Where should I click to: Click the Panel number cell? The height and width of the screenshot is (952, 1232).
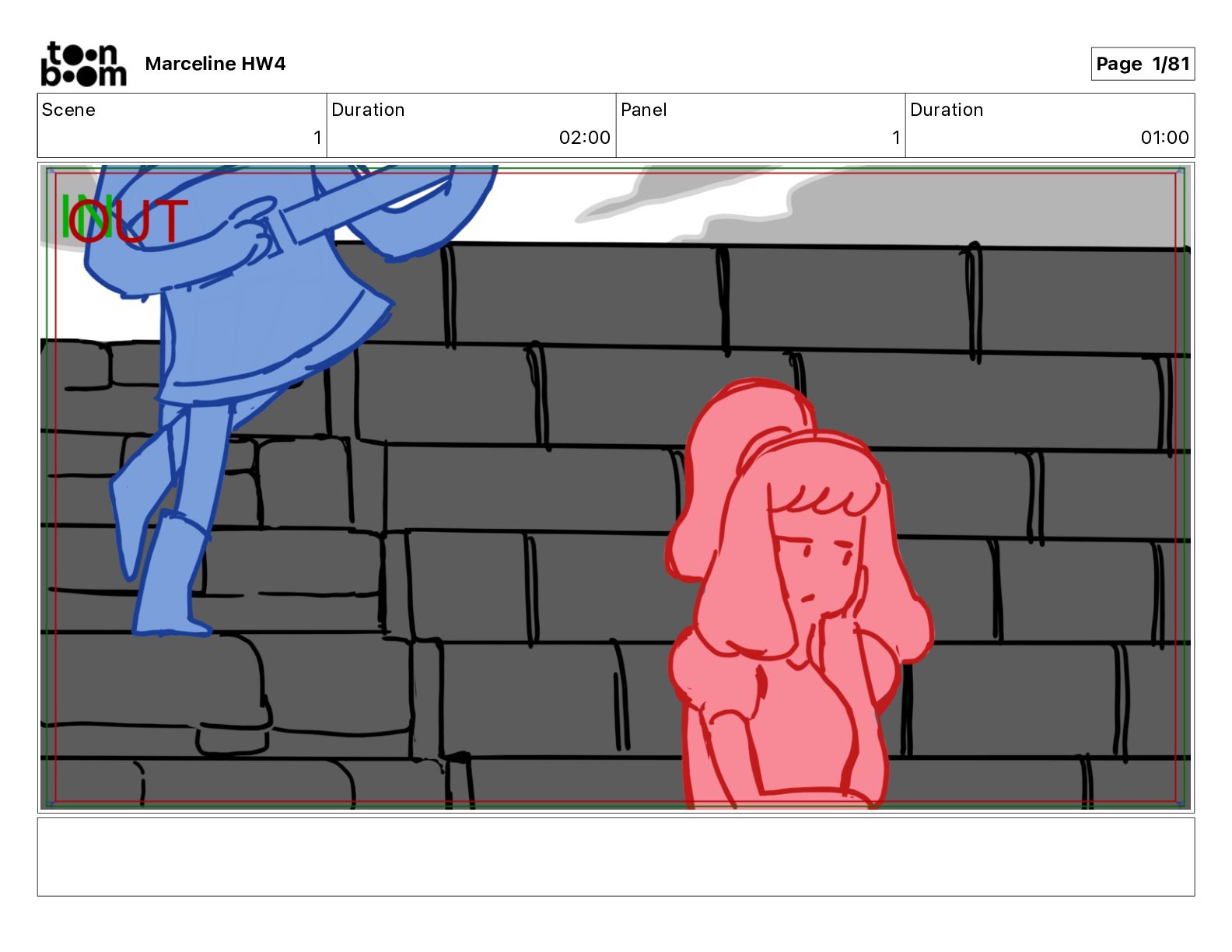pyautogui.click(x=761, y=125)
